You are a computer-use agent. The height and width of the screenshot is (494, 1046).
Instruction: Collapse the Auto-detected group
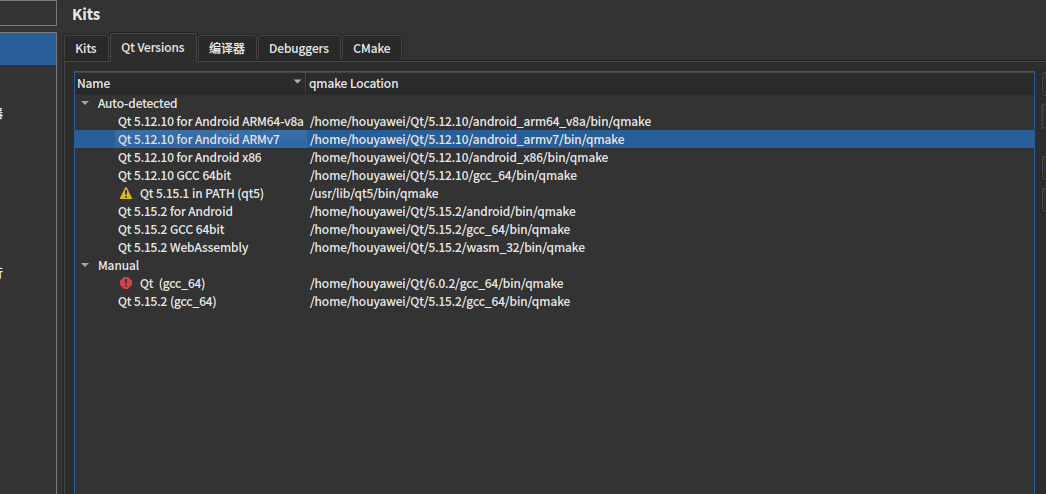point(85,103)
